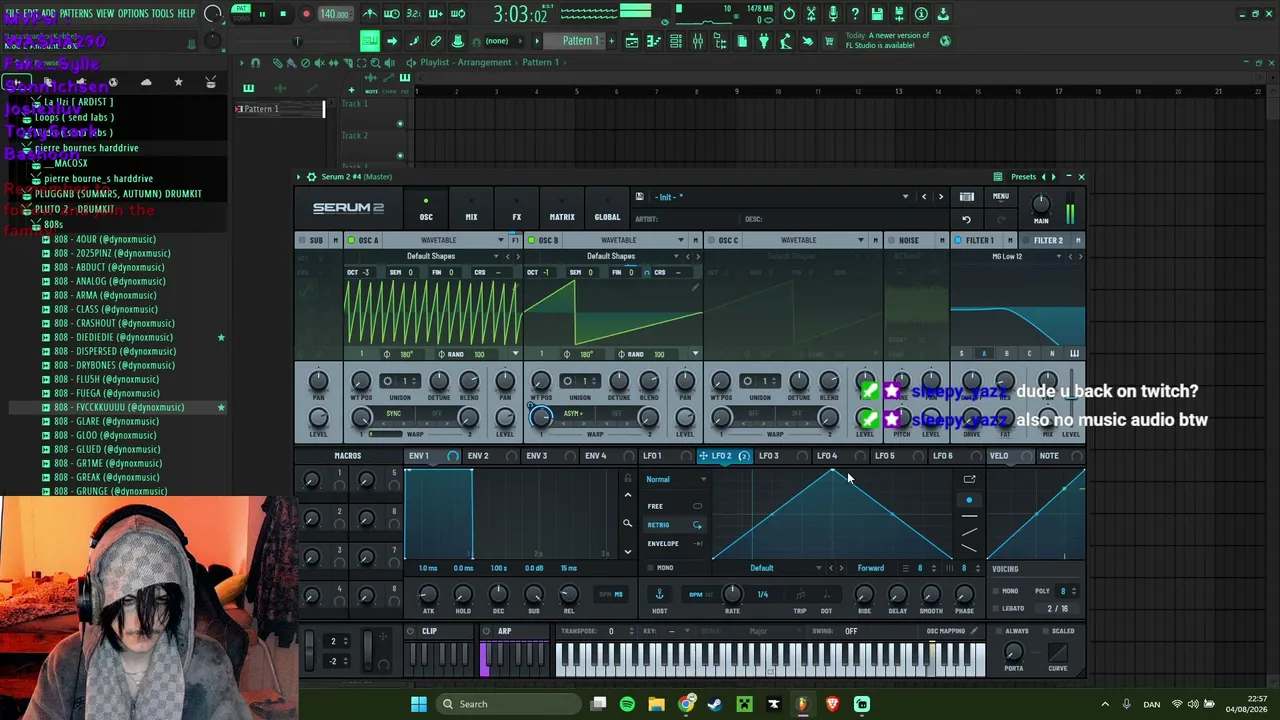Expand the Init preset name dropdown
This screenshot has width=1280, height=720.
coord(905,197)
